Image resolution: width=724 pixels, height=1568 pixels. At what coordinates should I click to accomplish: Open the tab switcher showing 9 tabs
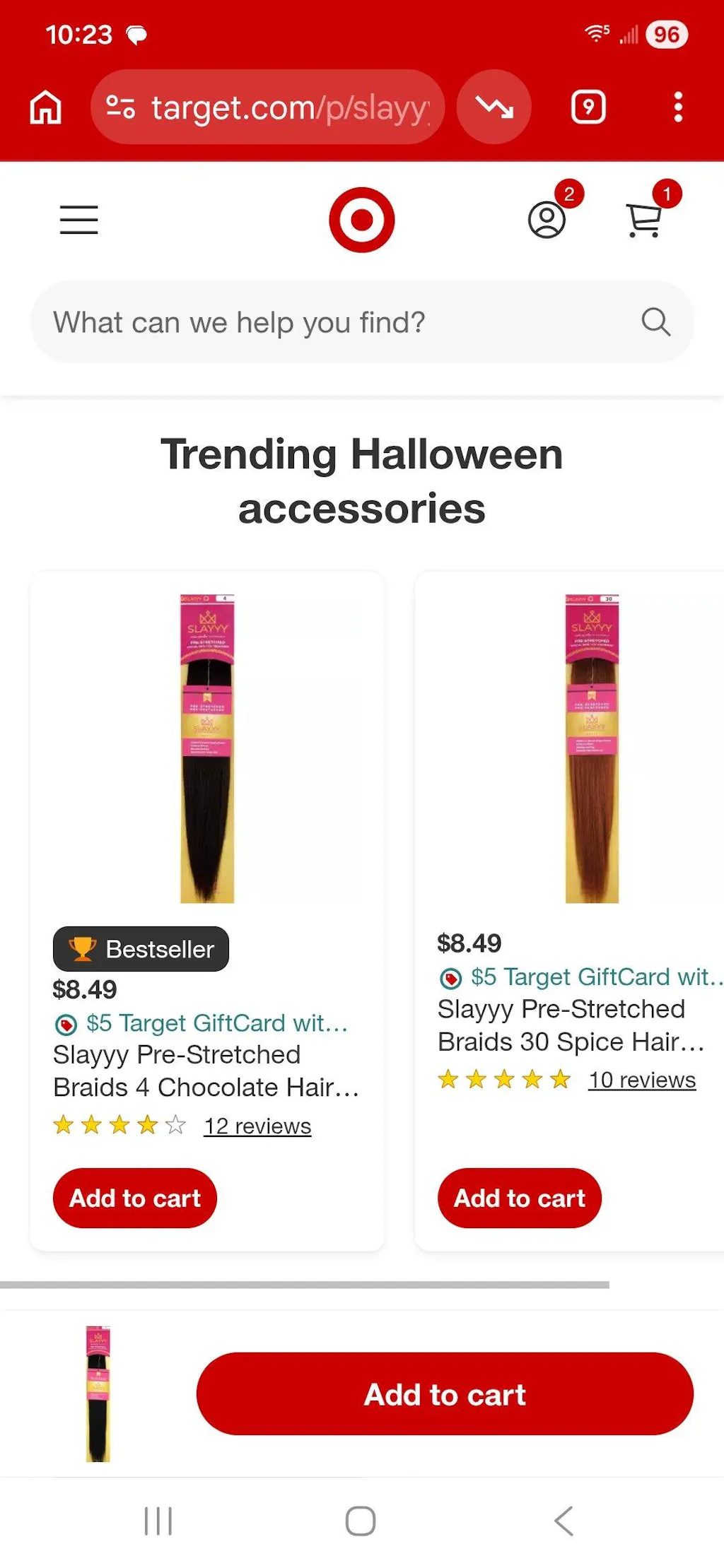coord(588,107)
